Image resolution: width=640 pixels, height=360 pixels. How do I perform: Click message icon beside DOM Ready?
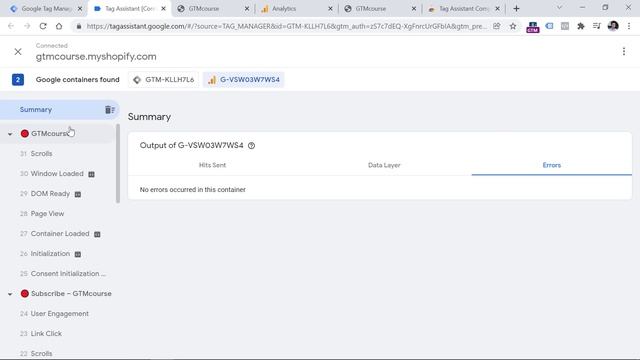[78, 194]
